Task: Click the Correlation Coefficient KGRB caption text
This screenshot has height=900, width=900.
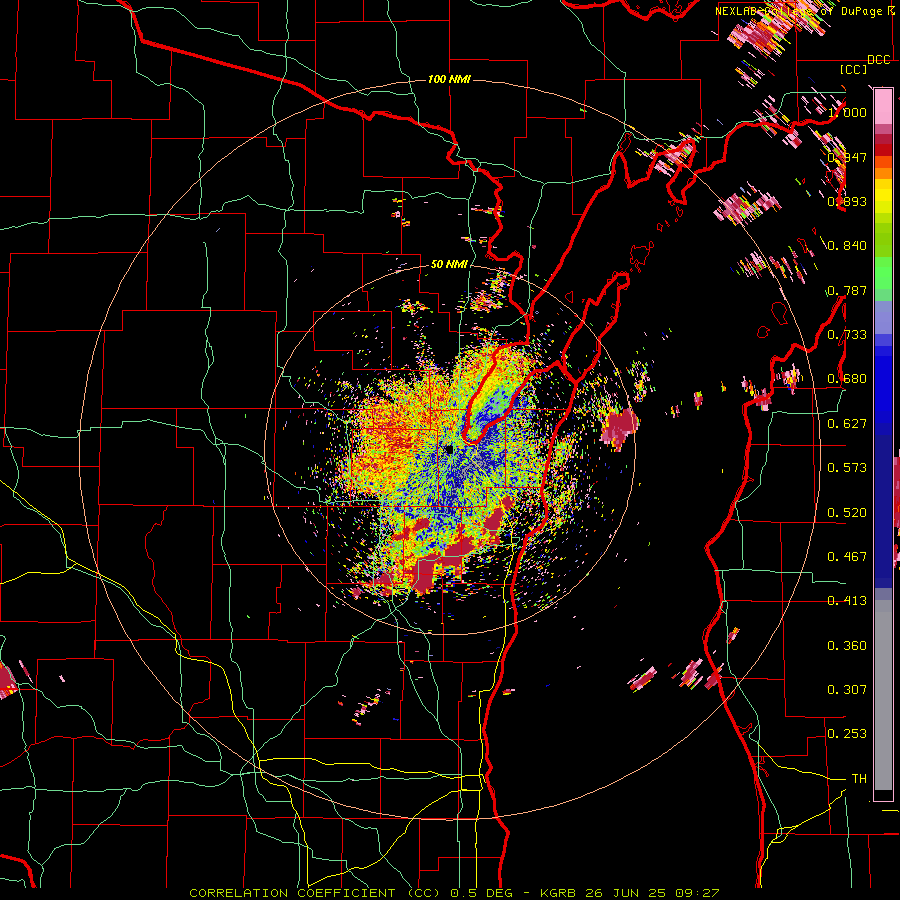Action: pyautogui.click(x=454, y=893)
